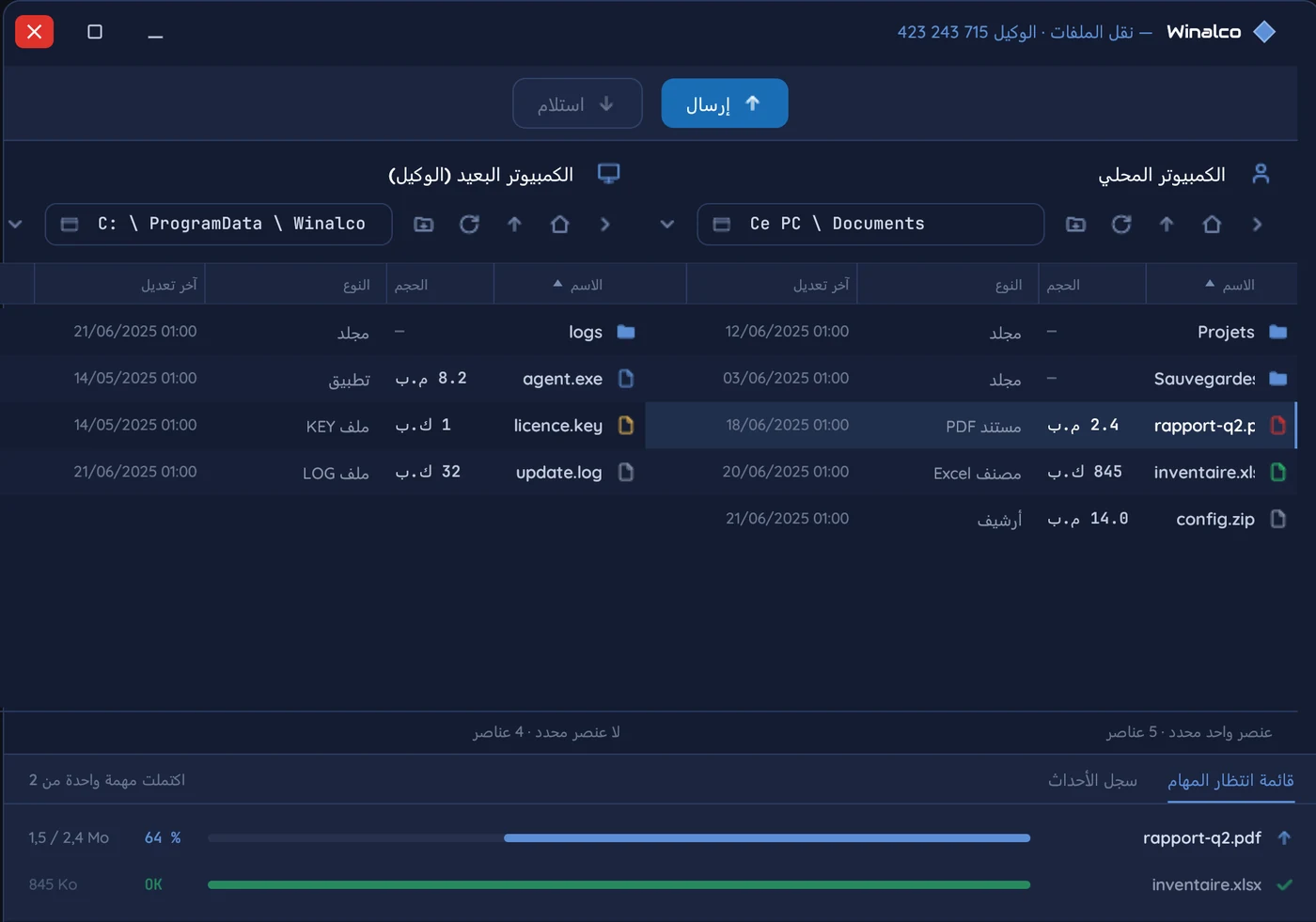Select the Projets folder name

click(x=1226, y=332)
